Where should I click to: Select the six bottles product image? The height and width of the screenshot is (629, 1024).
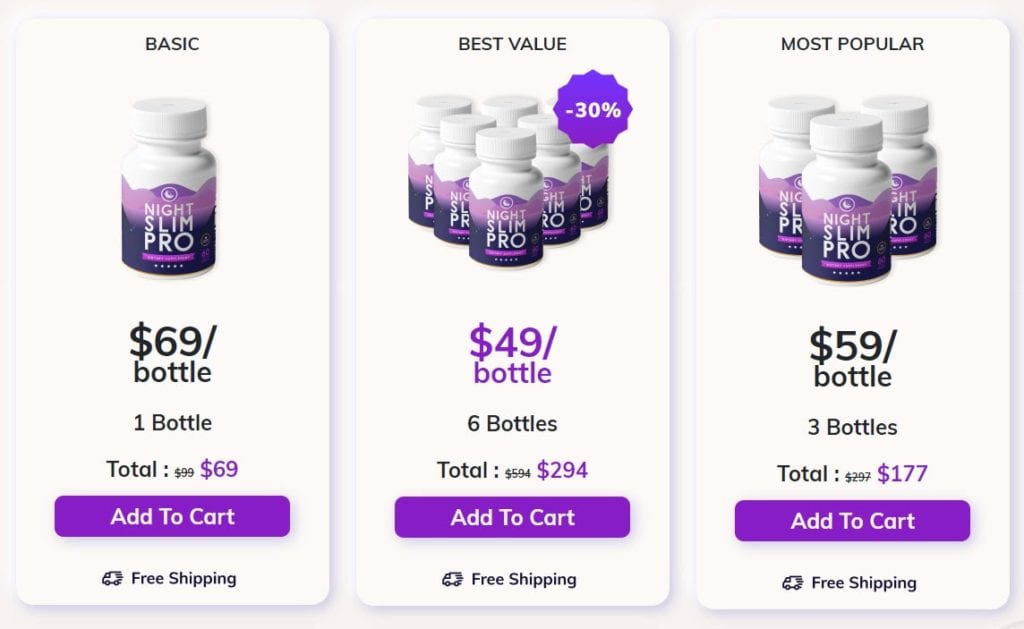[x=509, y=181]
